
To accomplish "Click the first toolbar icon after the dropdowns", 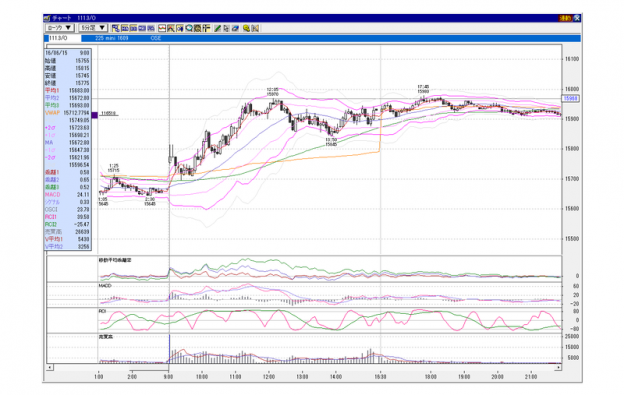I will pyautogui.click(x=116, y=28).
